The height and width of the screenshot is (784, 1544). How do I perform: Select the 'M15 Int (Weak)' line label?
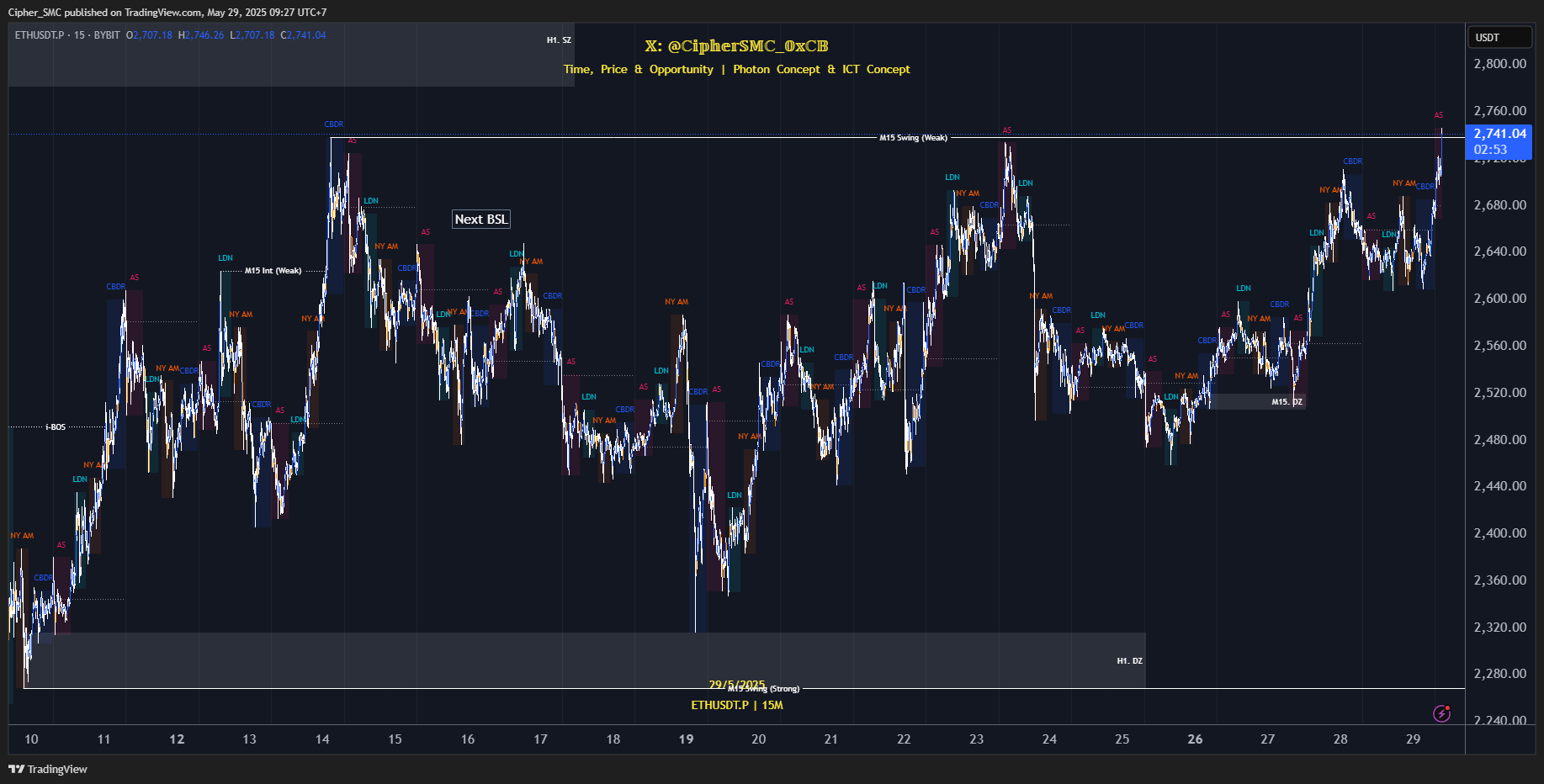click(x=273, y=271)
